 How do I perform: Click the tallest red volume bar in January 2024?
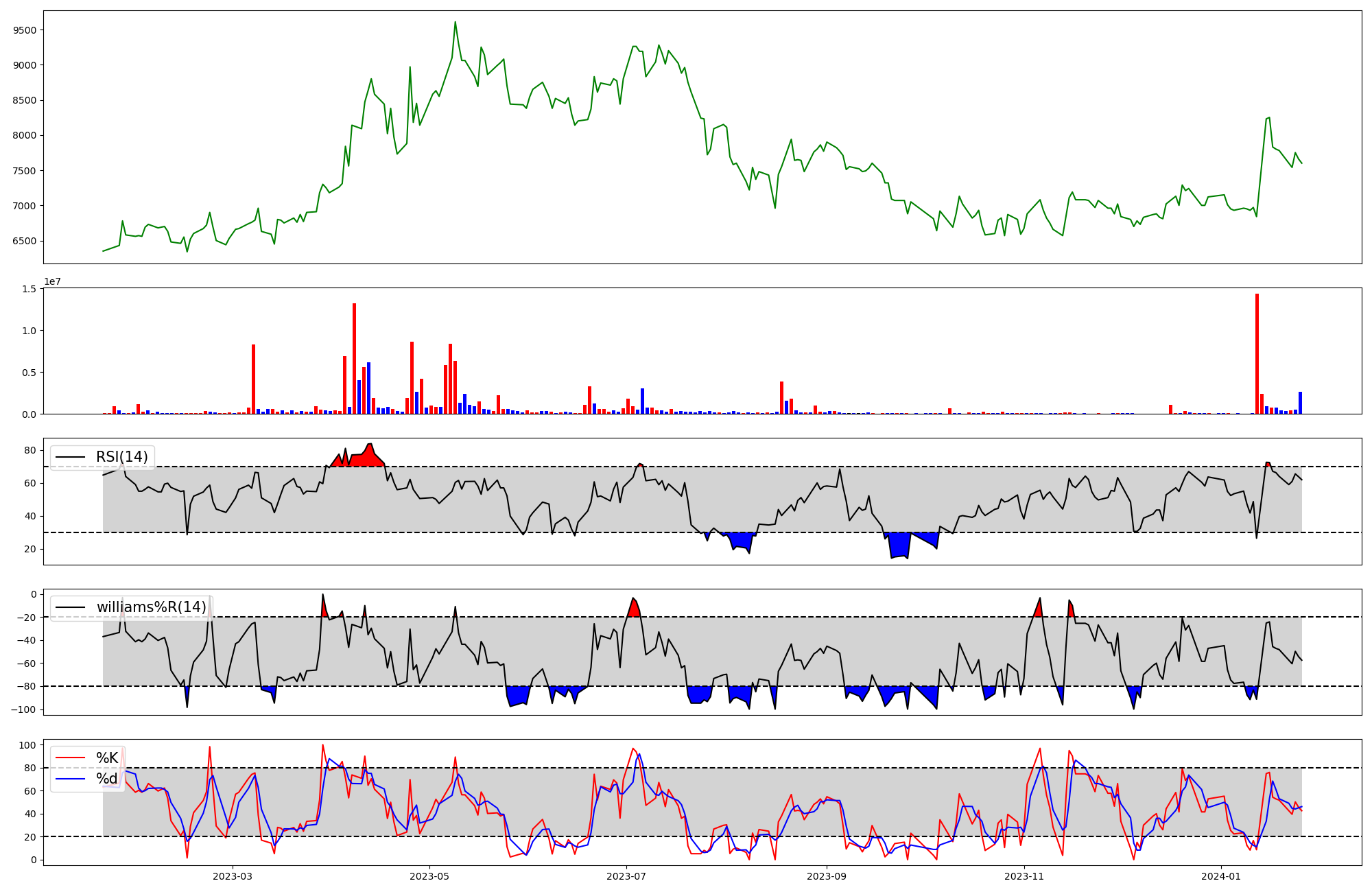(x=1257, y=353)
